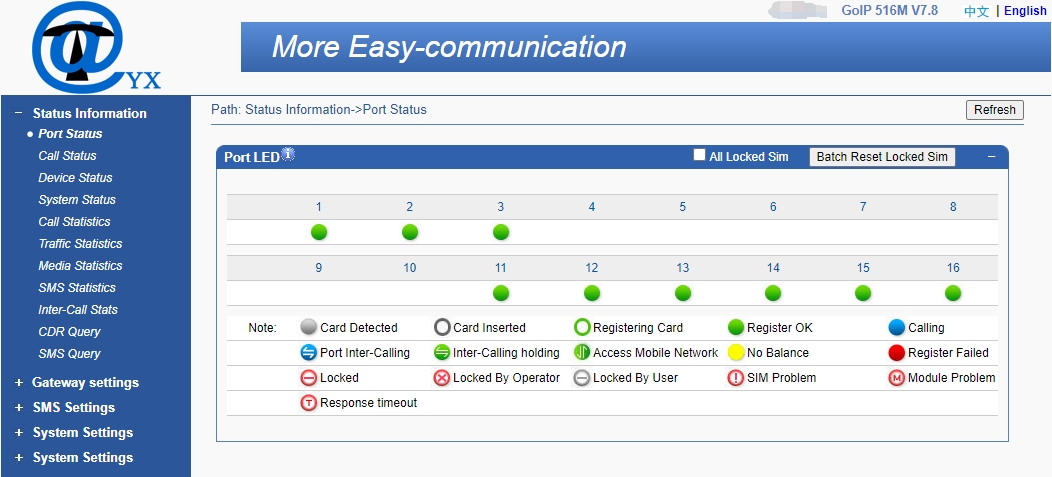Image resolution: width=1052 pixels, height=477 pixels.
Task: Click the Response timeout legend icon
Action: tap(308, 403)
